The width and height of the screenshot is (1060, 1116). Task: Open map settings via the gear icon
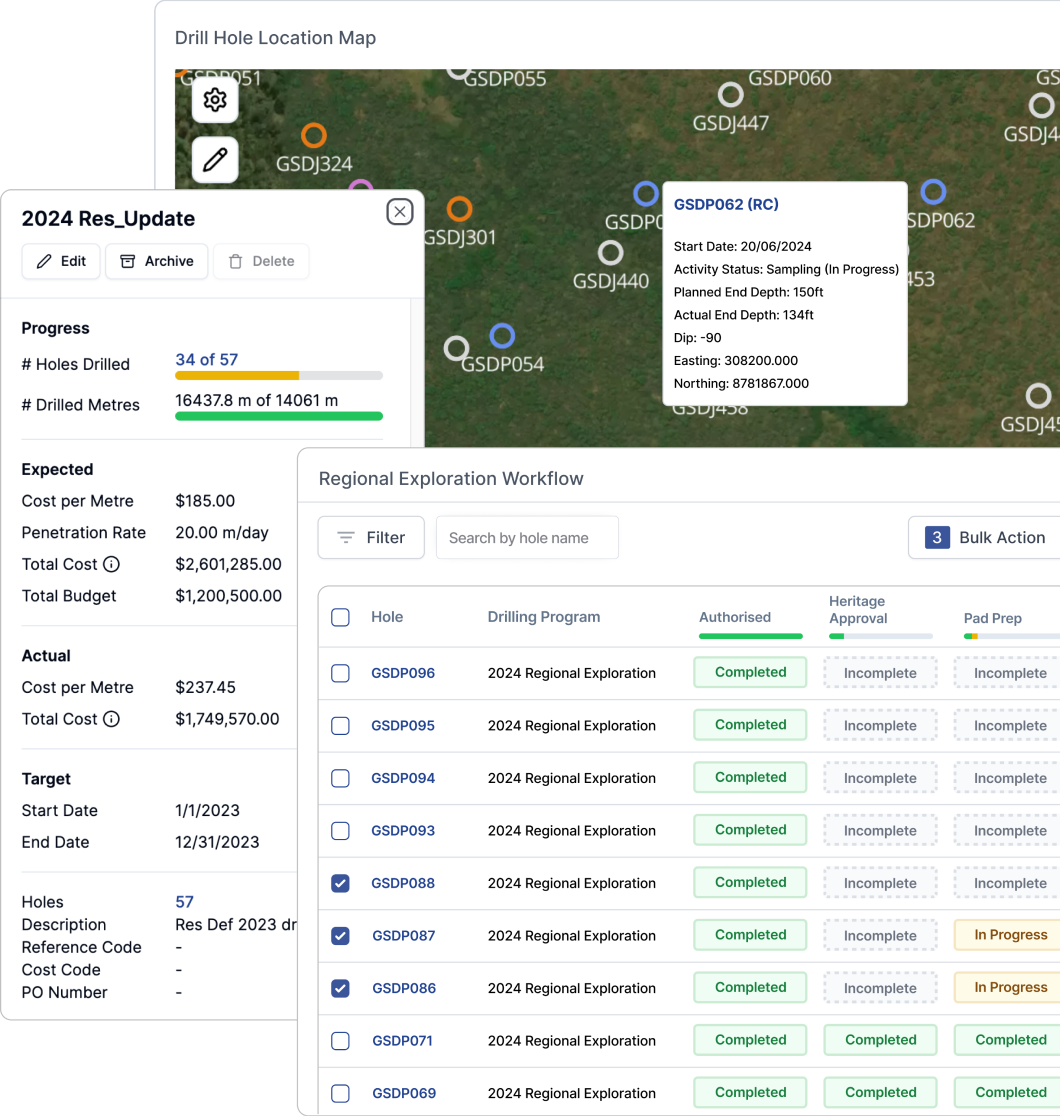pyautogui.click(x=215, y=100)
